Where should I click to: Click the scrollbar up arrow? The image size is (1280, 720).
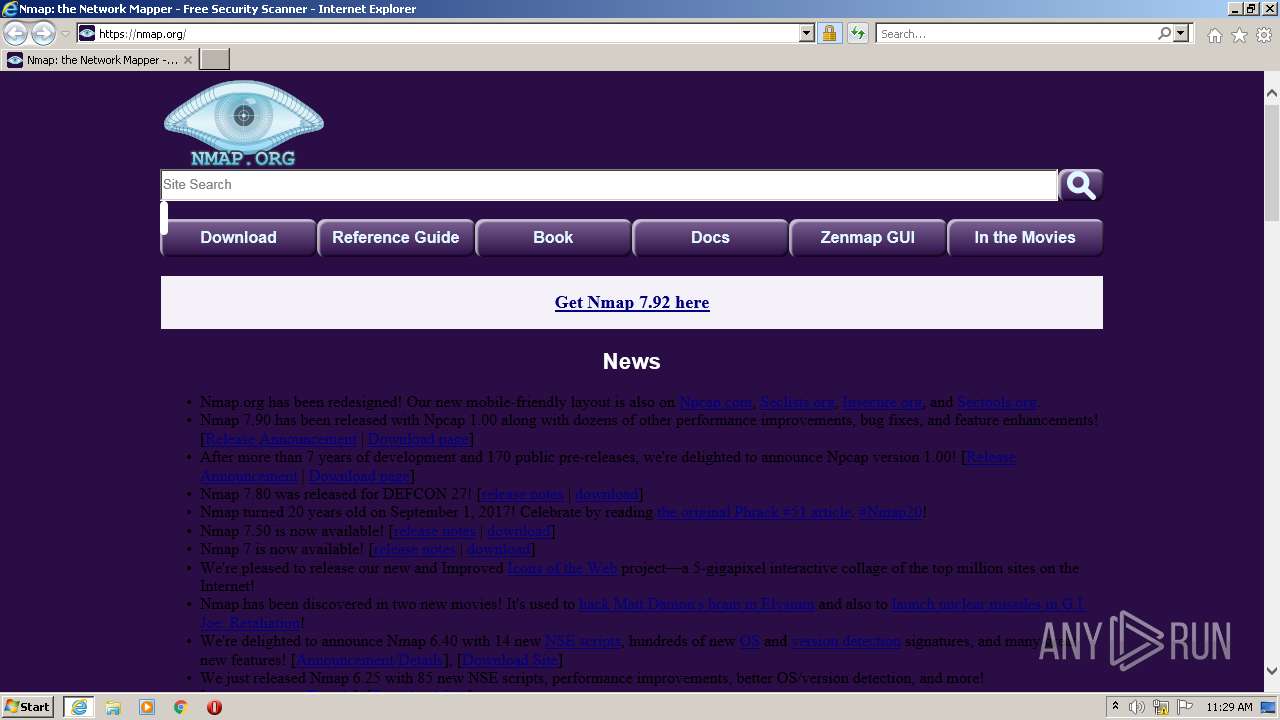click(x=1272, y=93)
